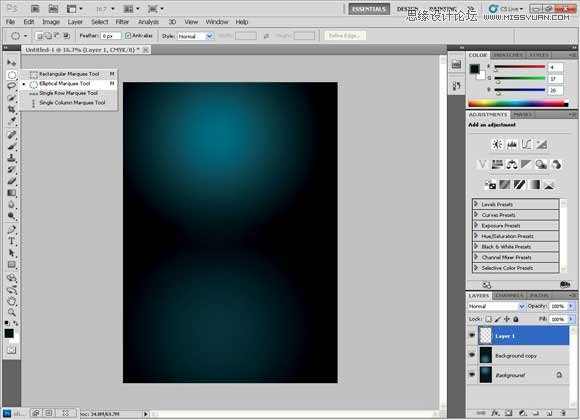Add a Brightness/Contrast adjustment
580x420 pixels.
point(497,144)
